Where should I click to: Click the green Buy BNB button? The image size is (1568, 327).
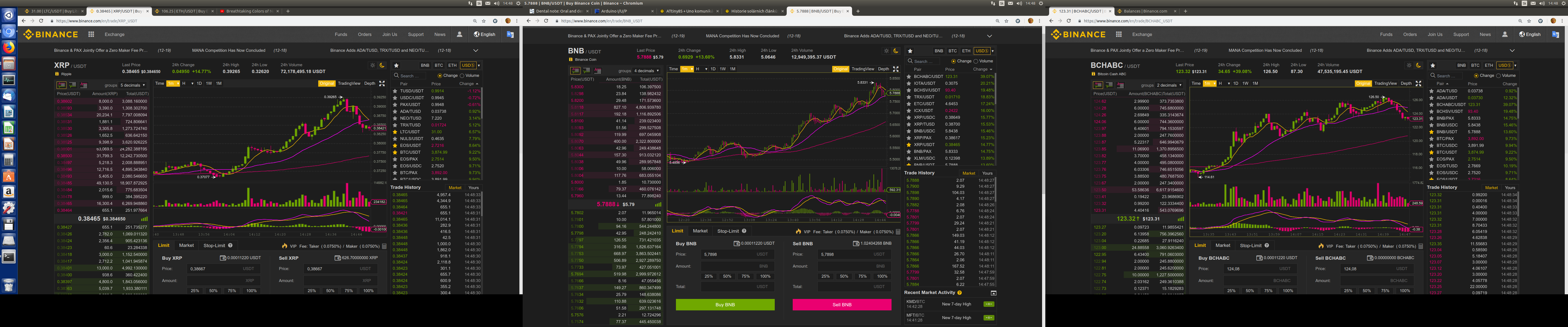(x=725, y=304)
